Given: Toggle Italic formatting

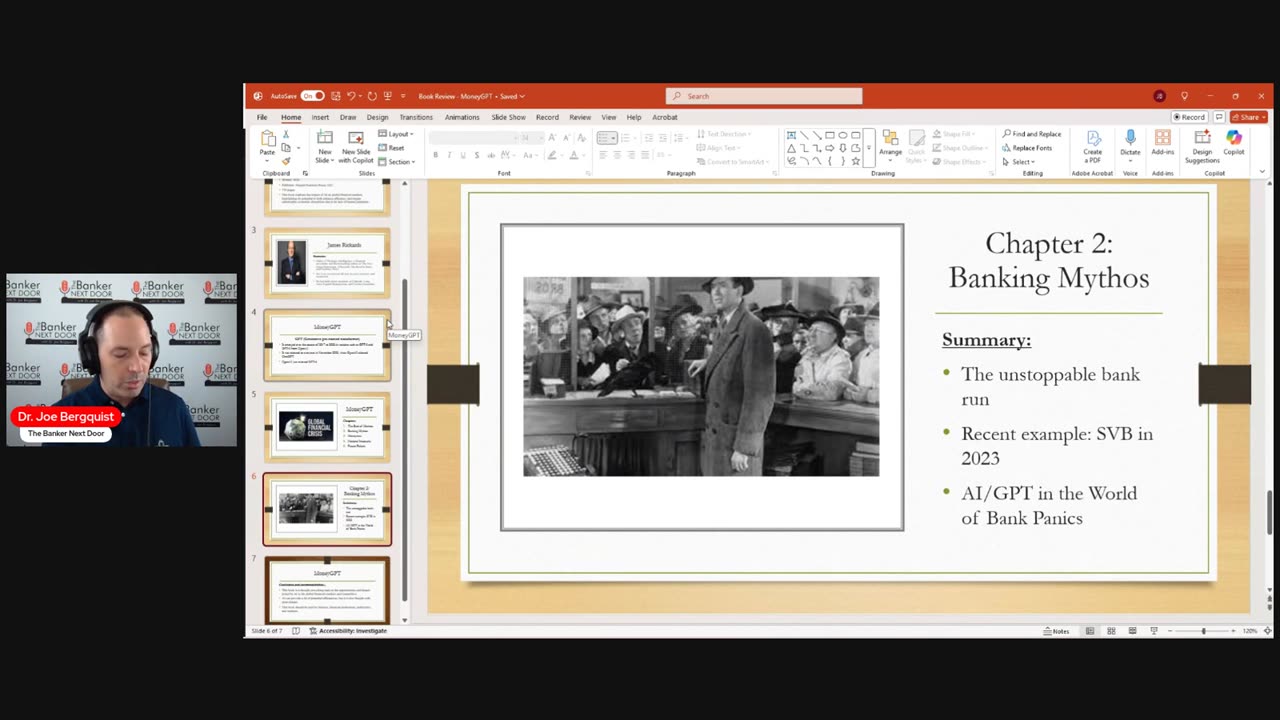Looking at the screenshot, I should pyautogui.click(x=449, y=155).
